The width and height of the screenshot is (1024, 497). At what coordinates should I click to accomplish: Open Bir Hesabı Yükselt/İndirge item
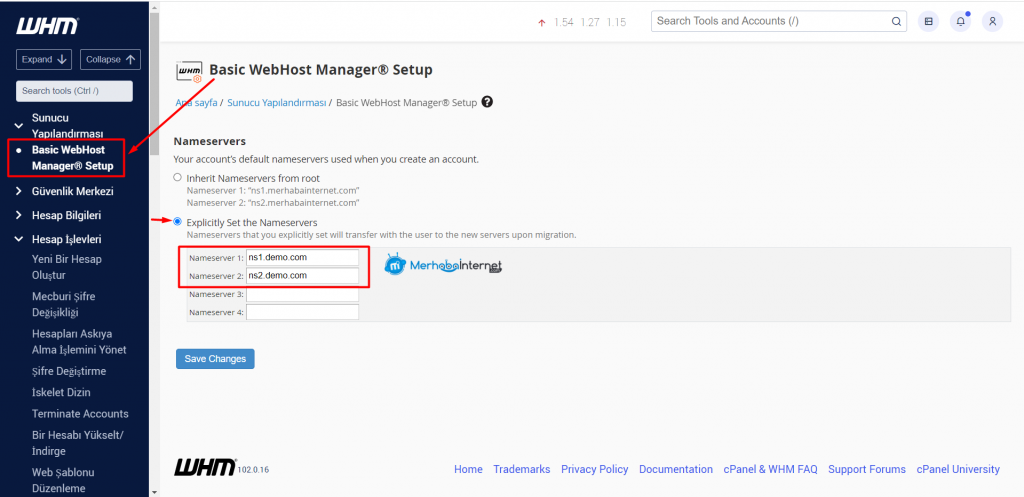(x=78, y=443)
